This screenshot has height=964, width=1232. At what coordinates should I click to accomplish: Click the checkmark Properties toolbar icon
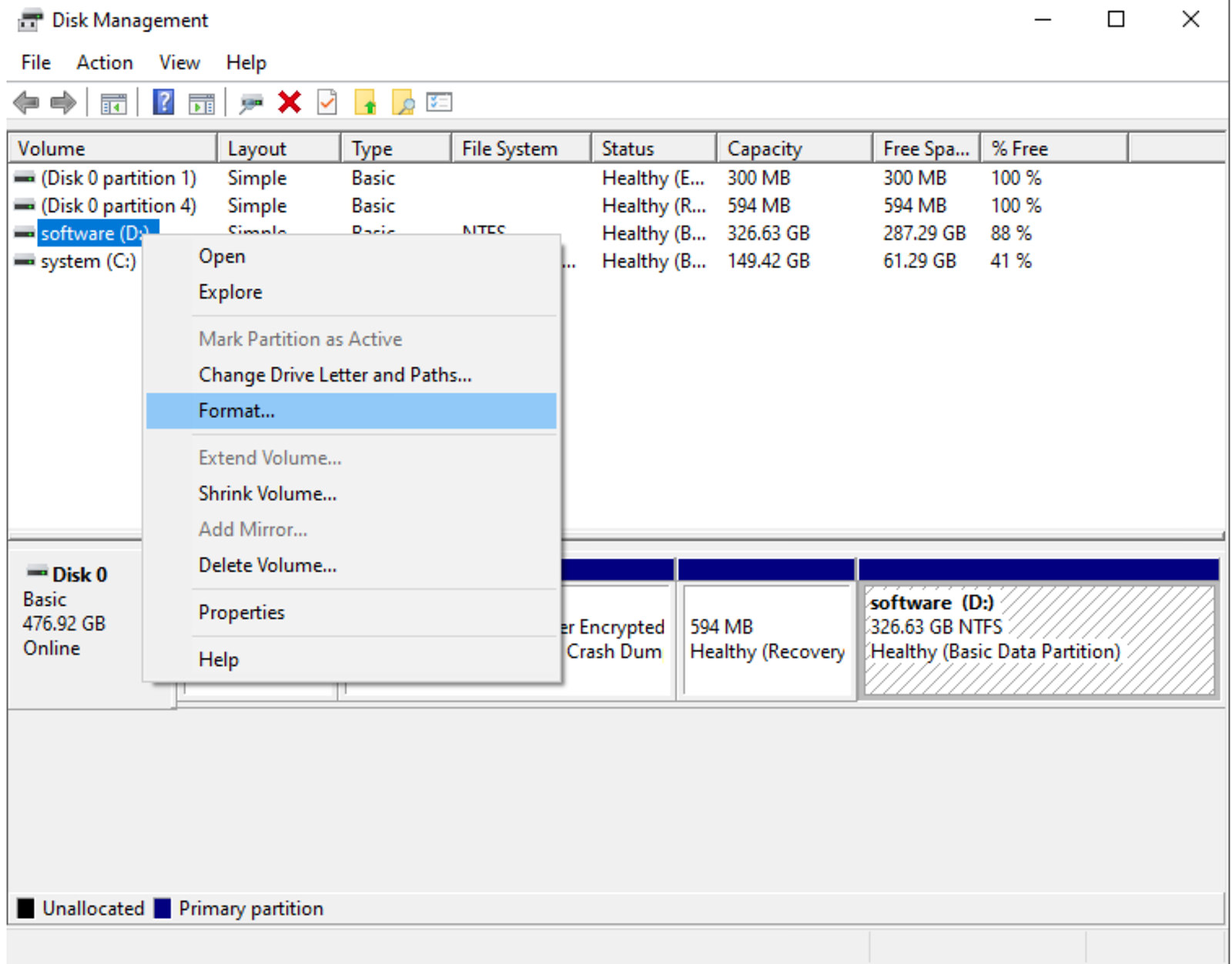[x=327, y=102]
